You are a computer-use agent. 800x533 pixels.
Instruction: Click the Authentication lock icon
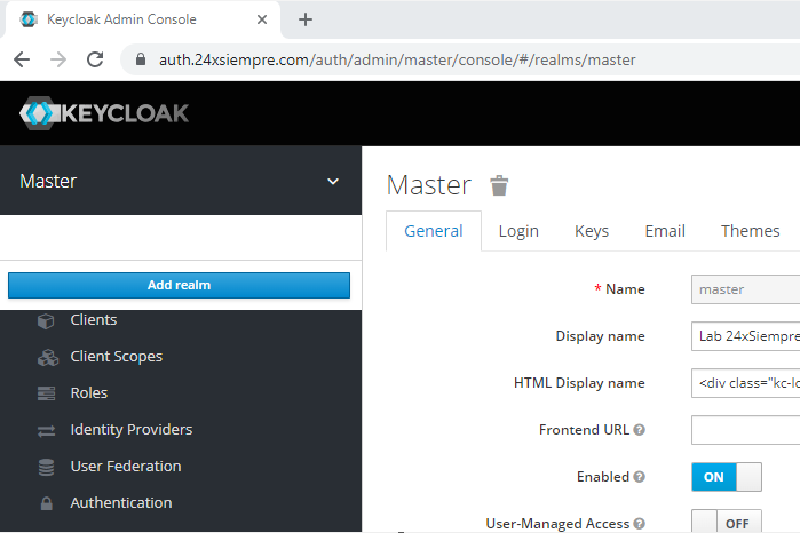(x=46, y=503)
